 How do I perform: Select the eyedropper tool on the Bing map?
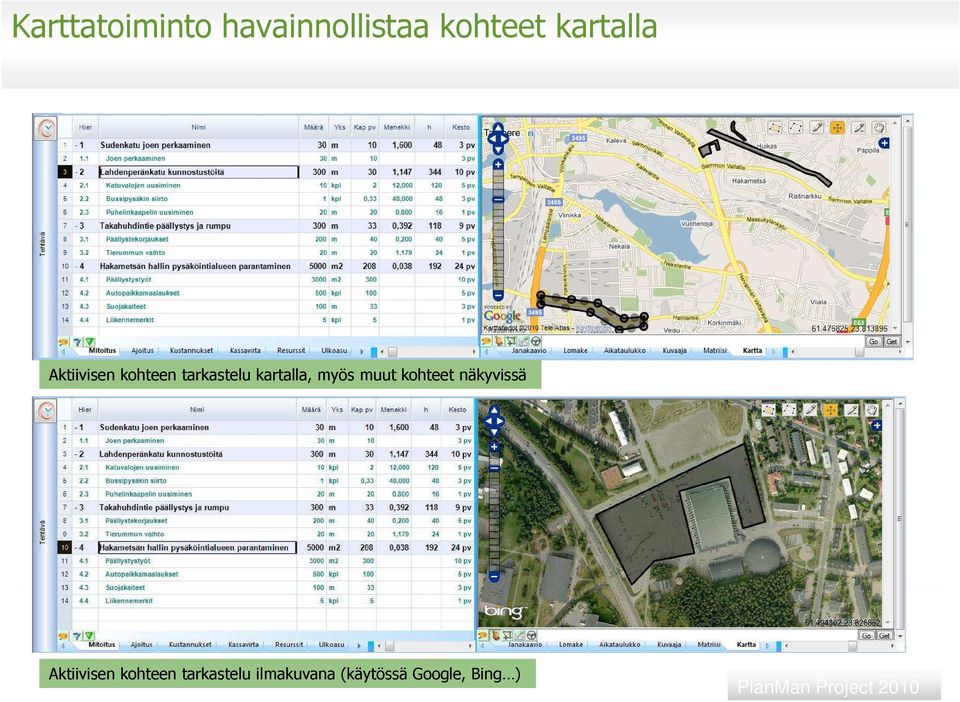(x=851, y=409)
